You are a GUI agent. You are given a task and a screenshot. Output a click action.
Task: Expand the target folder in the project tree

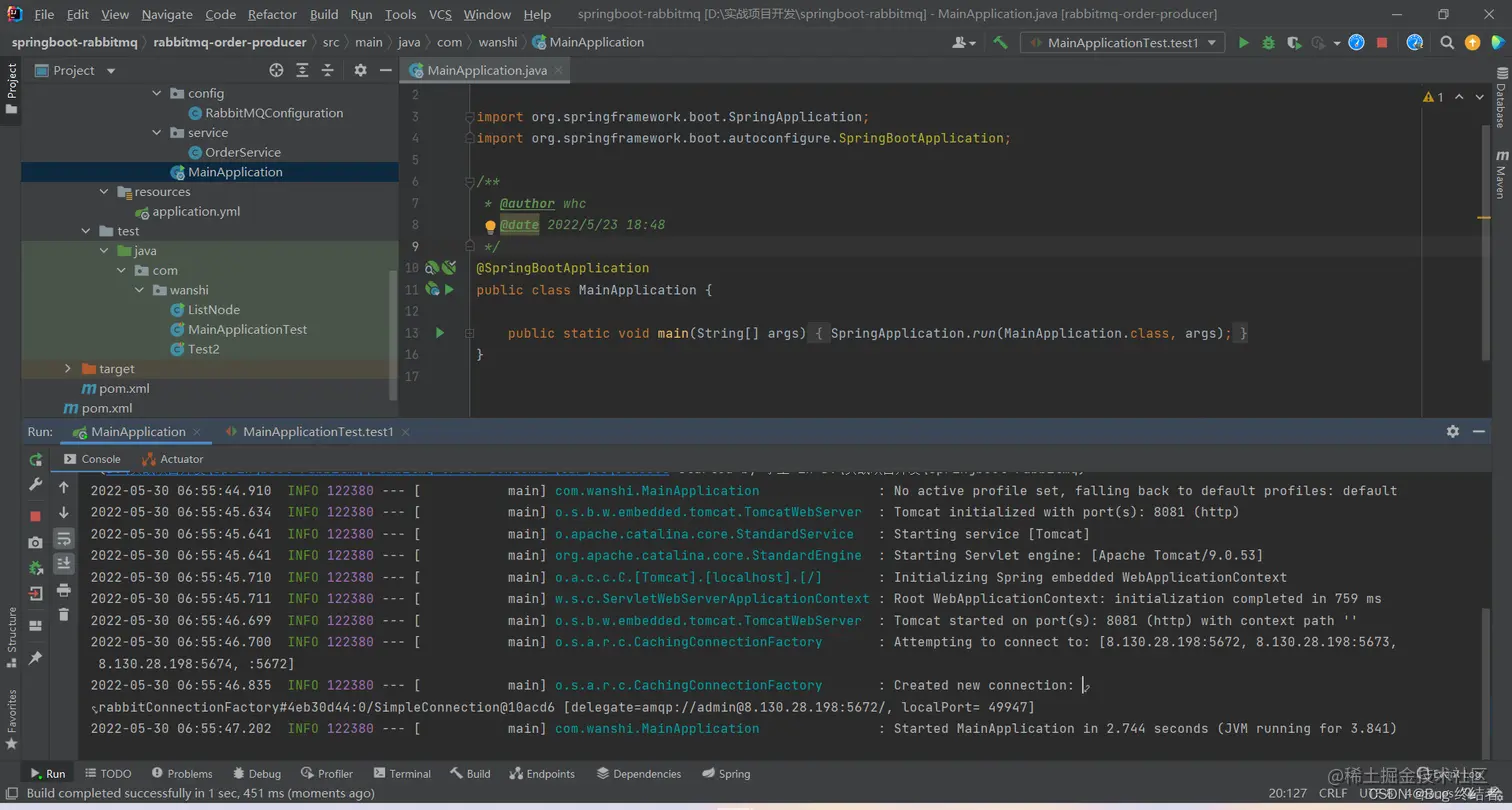click(68, 369)
